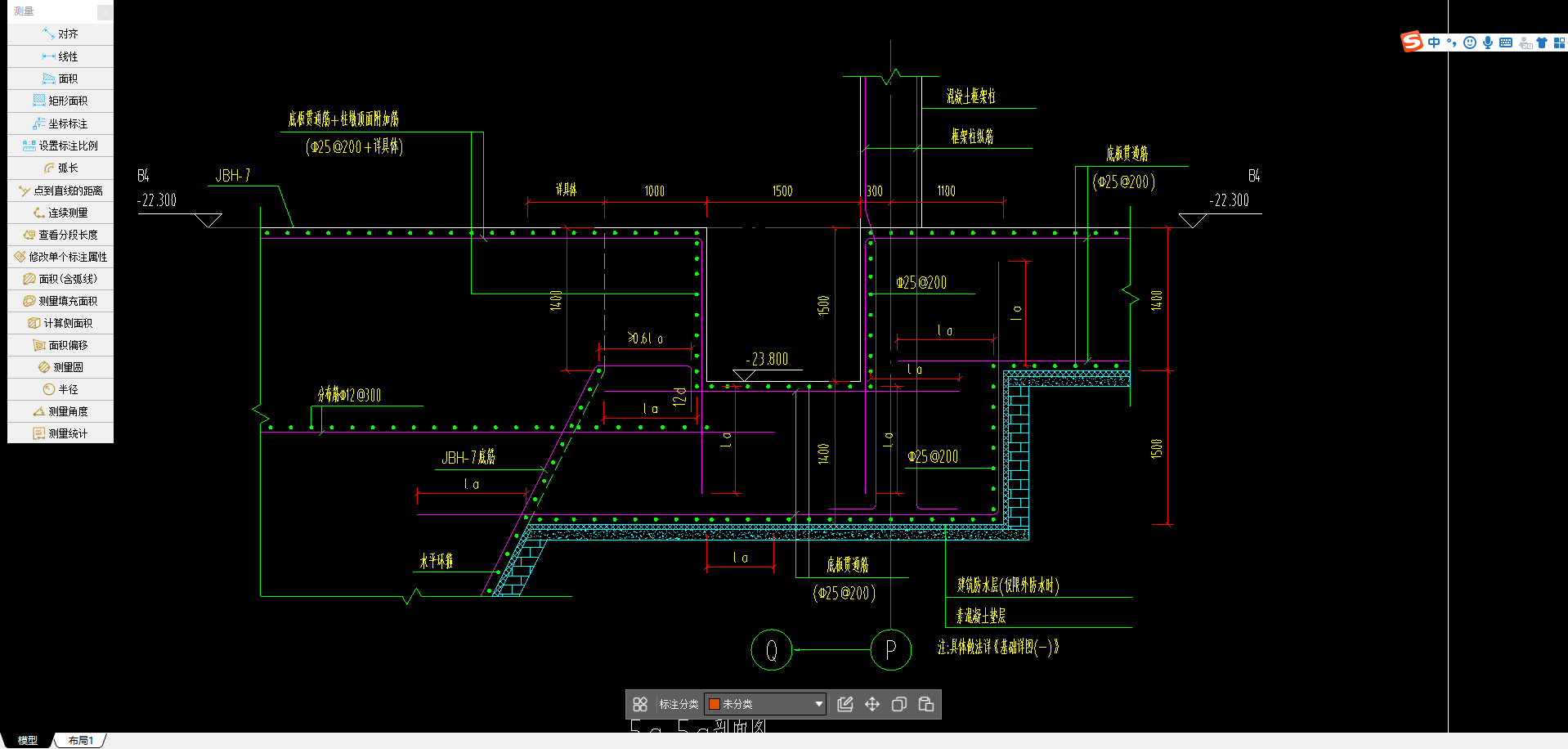Click the move arrows icon in annotation bar
The image size is (1568, 749).
tap(872, 704)
